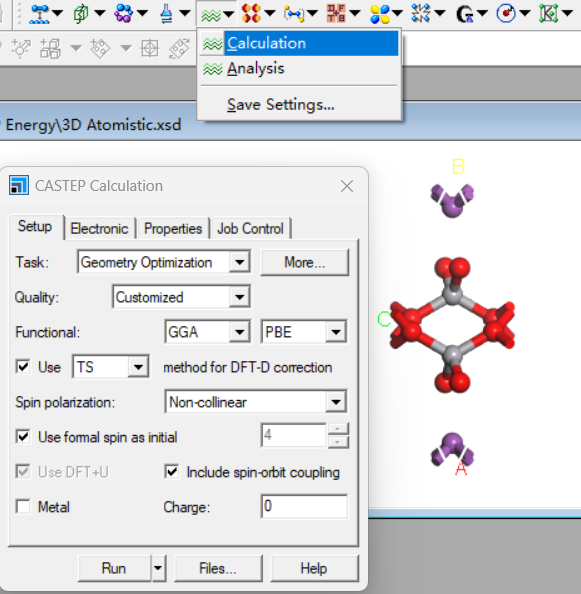Choose Calculation from the CASTEP menu
This screenshot has height=594, width=581.
coord(299,43)
